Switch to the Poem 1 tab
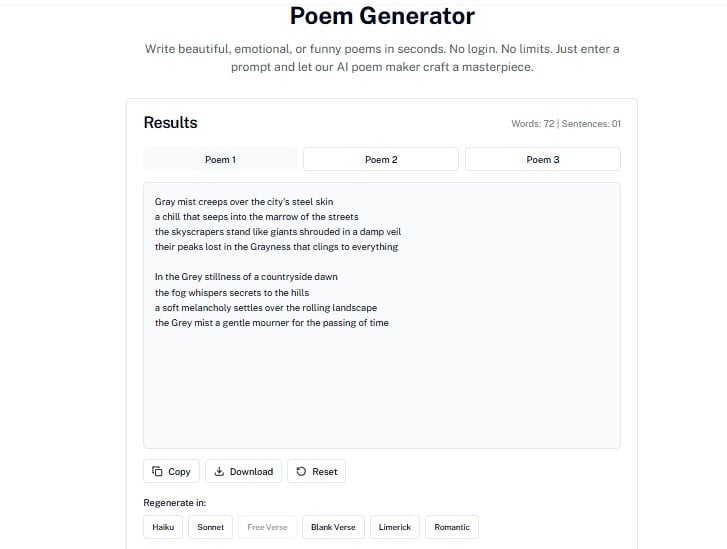 pyautogui.click(x=220, y=160)
